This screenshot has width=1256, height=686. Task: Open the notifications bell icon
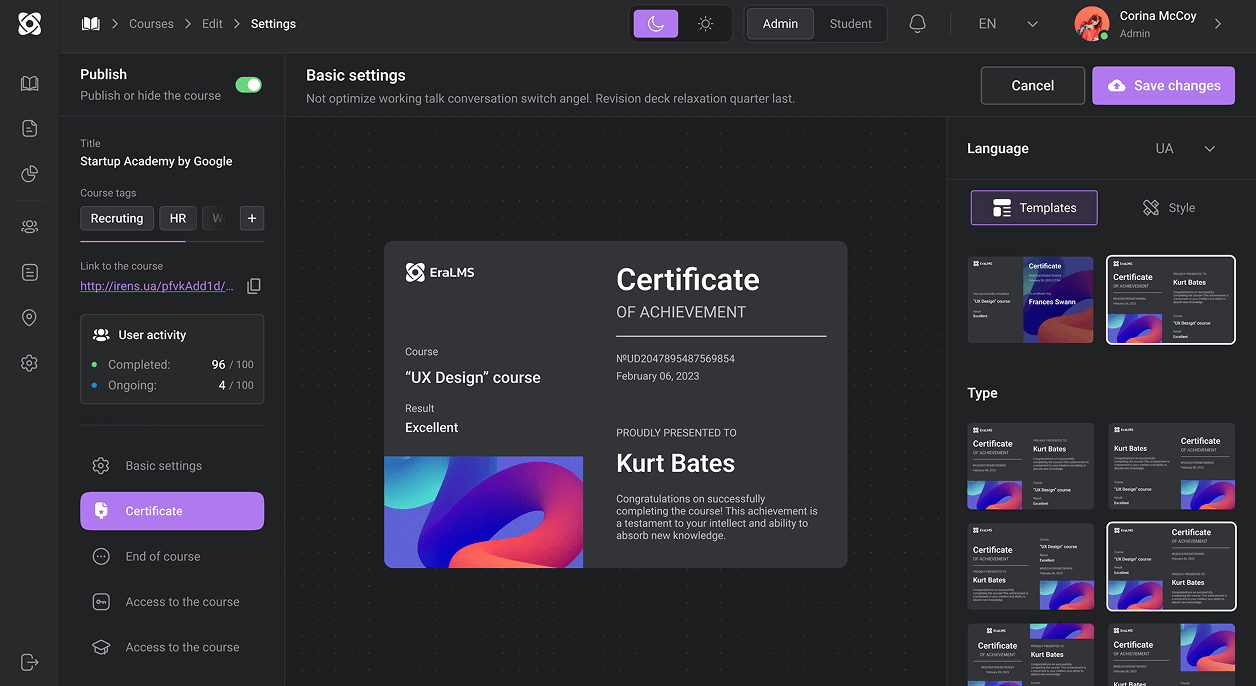(917, 24)
